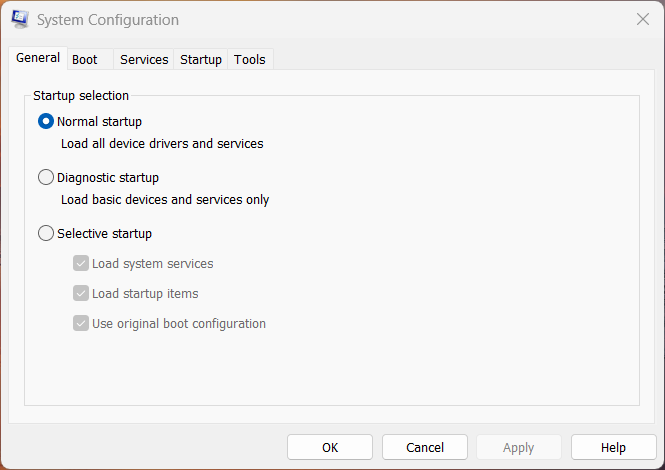Open the Tools tab

[x=250, y=59]
